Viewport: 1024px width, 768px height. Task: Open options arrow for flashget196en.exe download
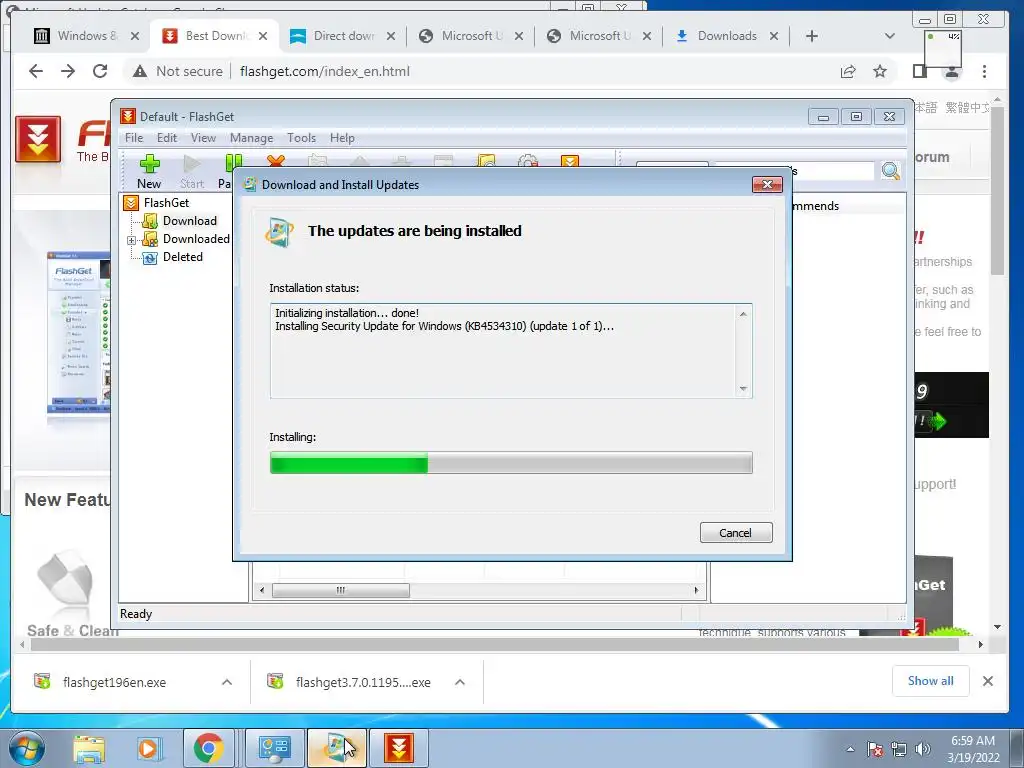tap(227, 682)
